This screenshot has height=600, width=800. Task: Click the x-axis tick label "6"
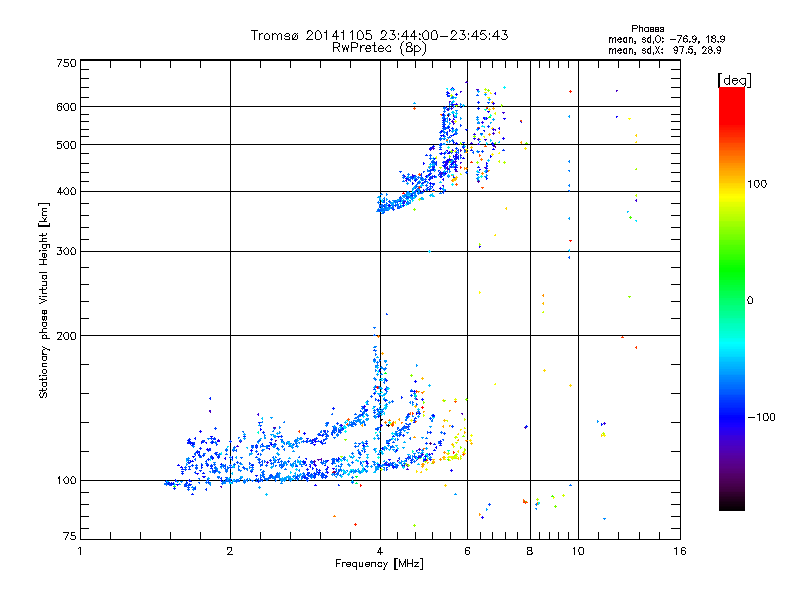pyautogui.click(x=467, y=551)
